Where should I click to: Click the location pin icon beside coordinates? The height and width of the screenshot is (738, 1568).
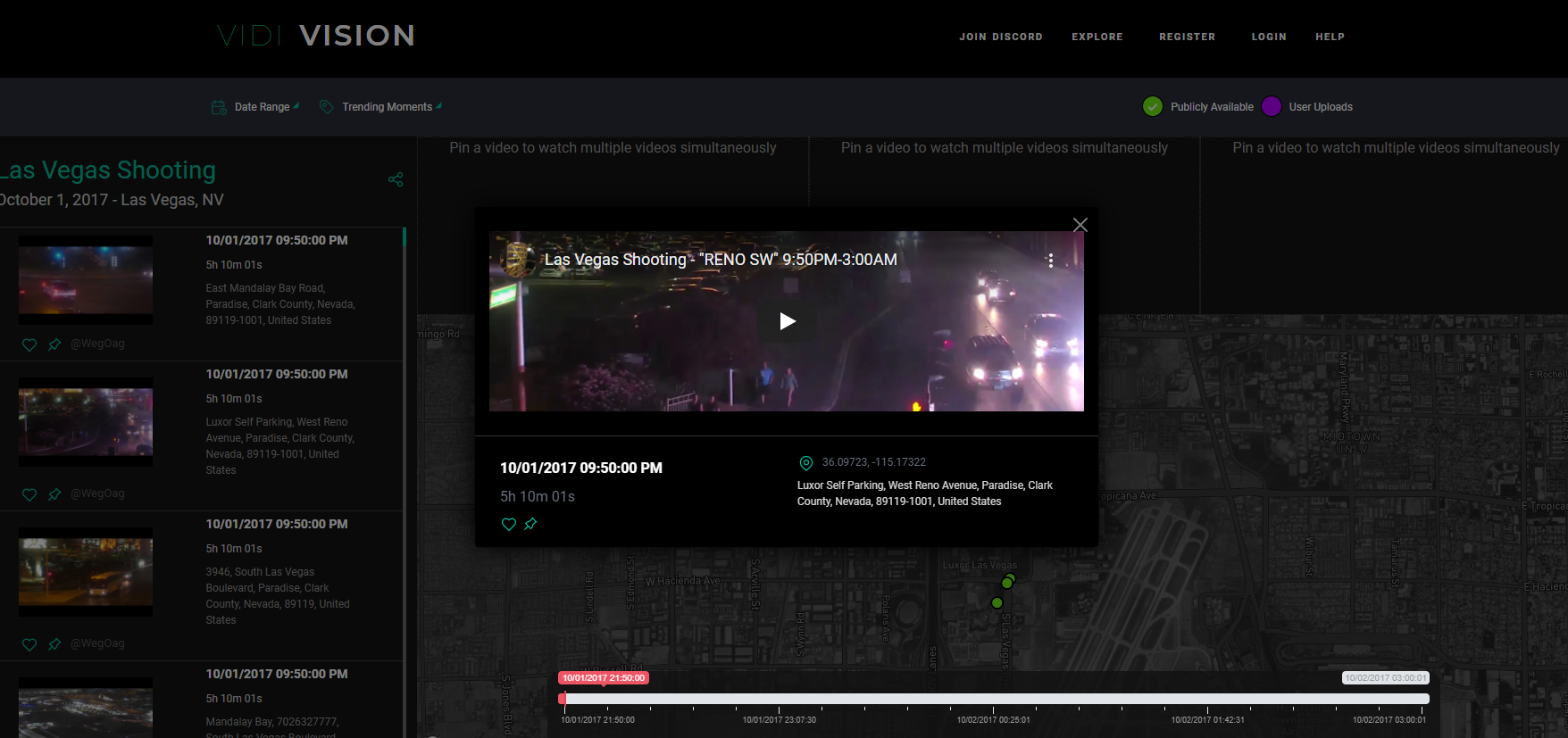[805, 463]
